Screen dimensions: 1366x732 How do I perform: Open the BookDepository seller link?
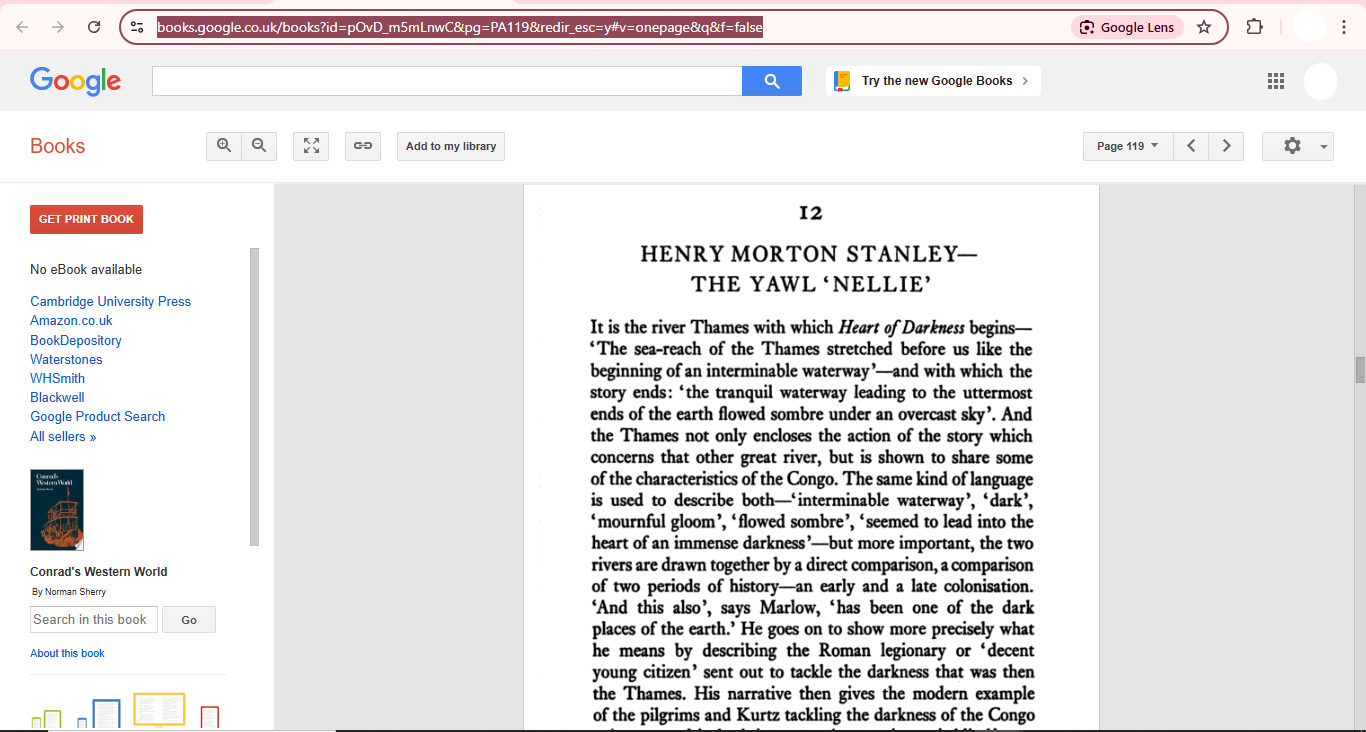coord(76,340)
